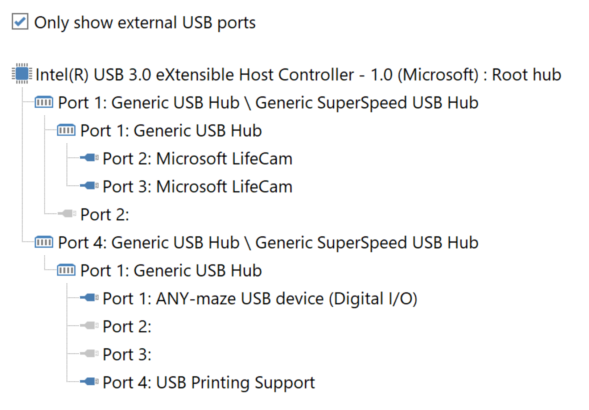This screenshot has width=589, height=410.
Task: Select Port 1 Generic SuperSpeed USB Hub label
Action: tap(268, 103)
